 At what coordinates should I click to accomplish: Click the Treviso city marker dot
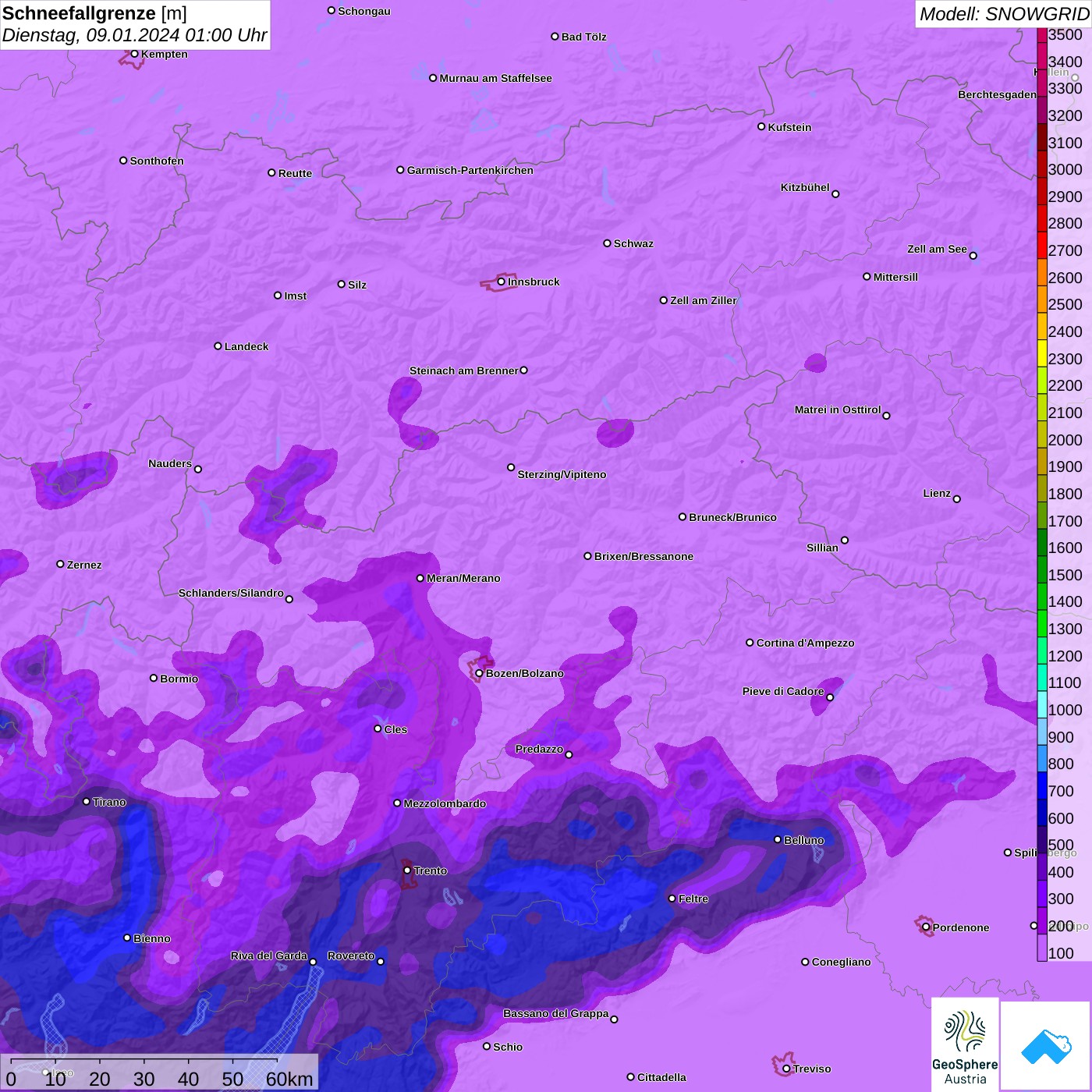click(x=786, y=1069)
